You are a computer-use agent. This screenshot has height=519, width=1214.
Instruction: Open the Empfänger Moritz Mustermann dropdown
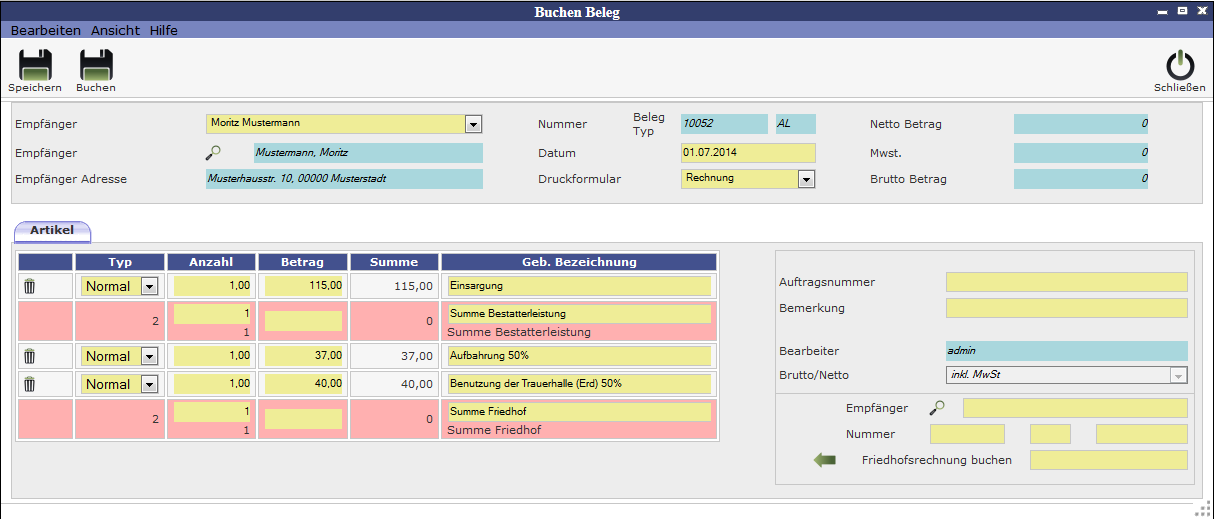[474, 124]
